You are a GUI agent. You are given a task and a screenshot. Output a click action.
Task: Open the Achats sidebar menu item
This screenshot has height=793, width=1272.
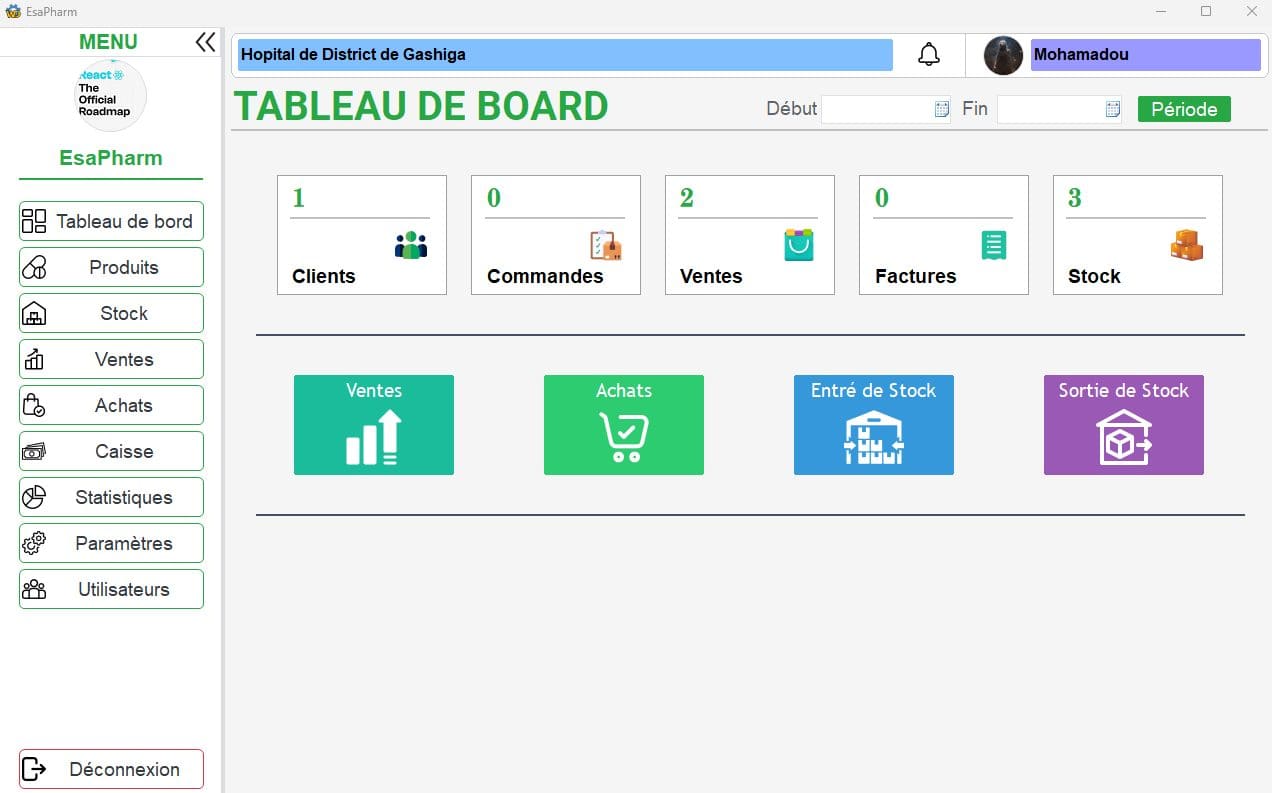point(111,405)
